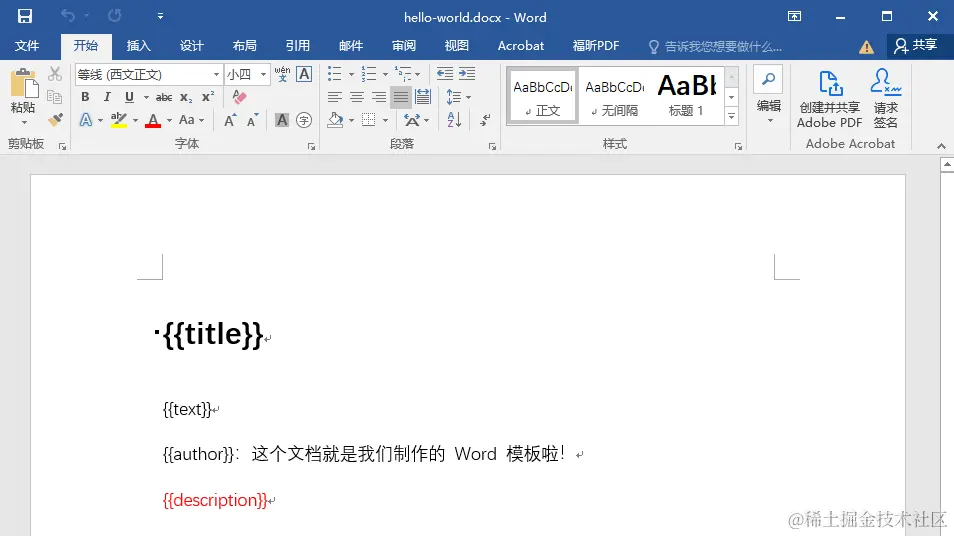Apply bullet list

pyautogui.click(x=335, y=74)
